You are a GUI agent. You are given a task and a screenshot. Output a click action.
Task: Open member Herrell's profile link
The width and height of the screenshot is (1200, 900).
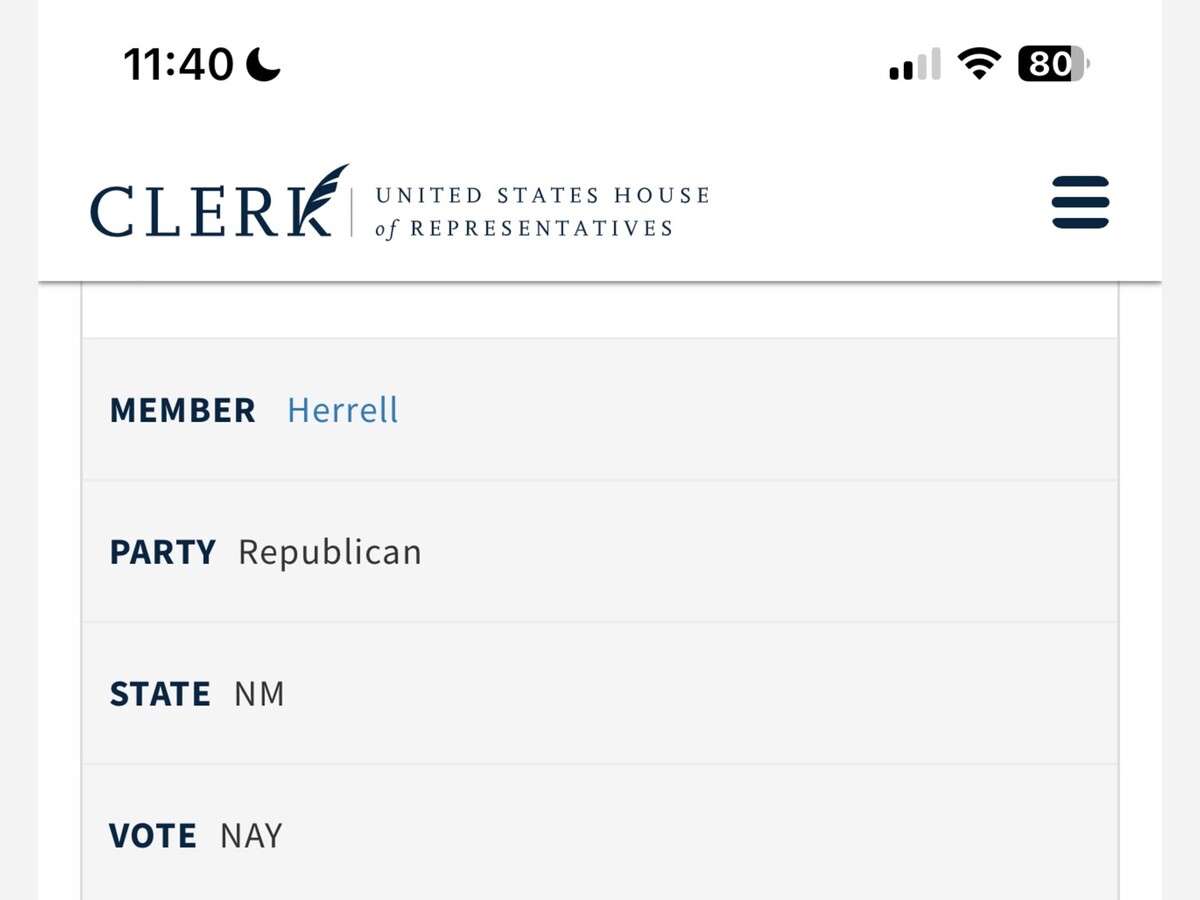[x=342, y=410]
